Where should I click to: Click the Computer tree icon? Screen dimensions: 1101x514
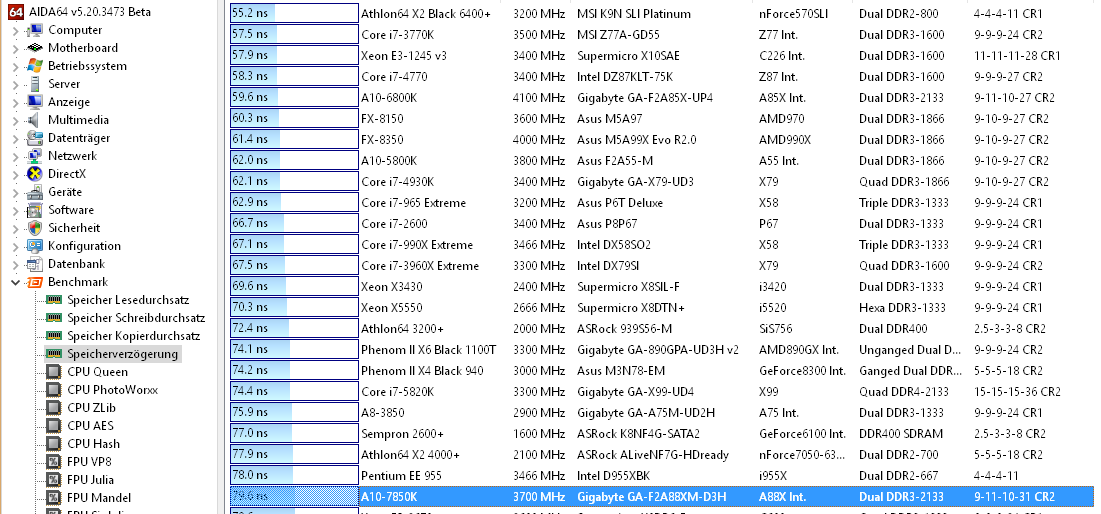tap(34, 30)
